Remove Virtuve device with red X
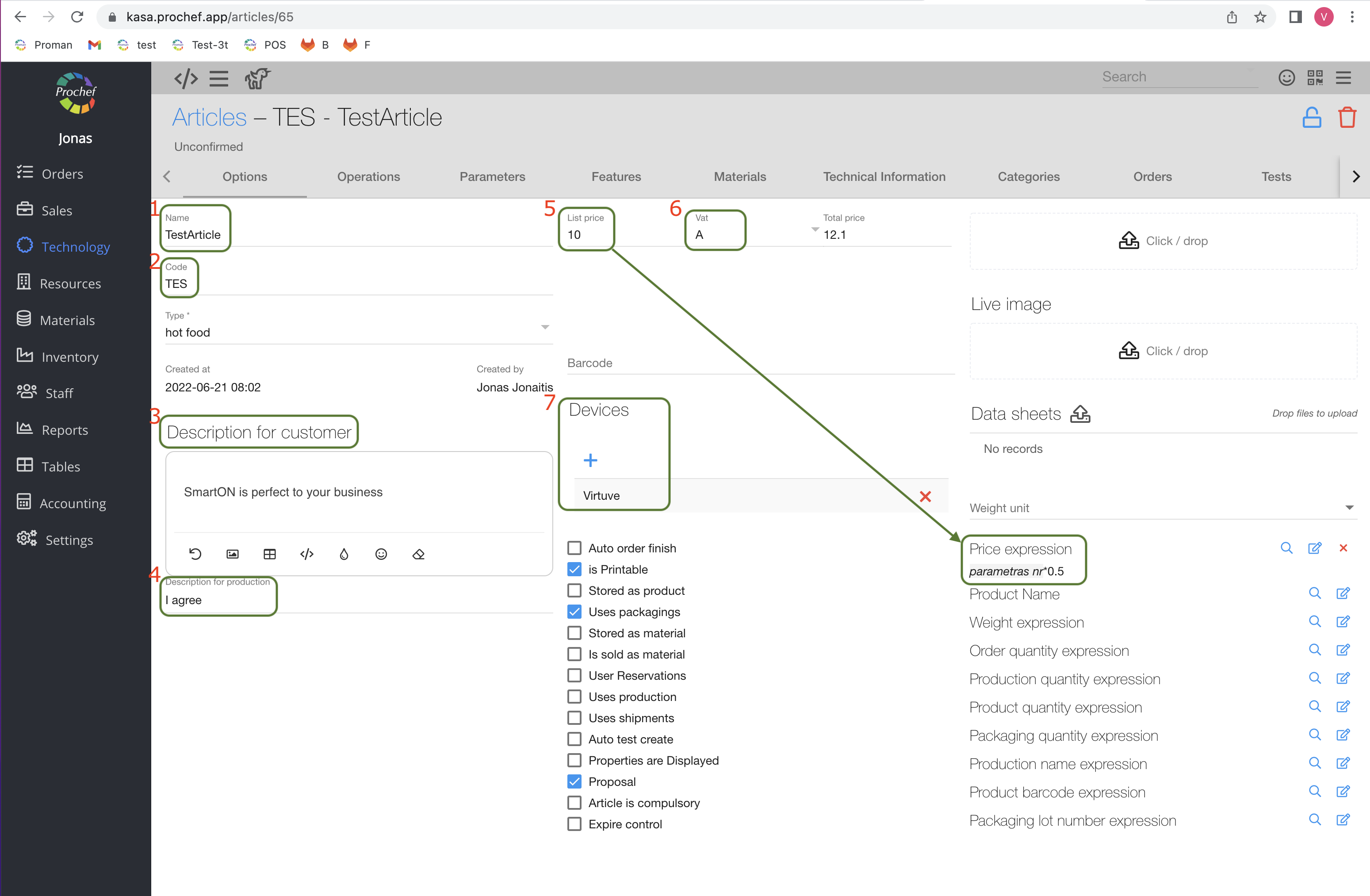1370x896 pixels. click(x=925, y=496)
